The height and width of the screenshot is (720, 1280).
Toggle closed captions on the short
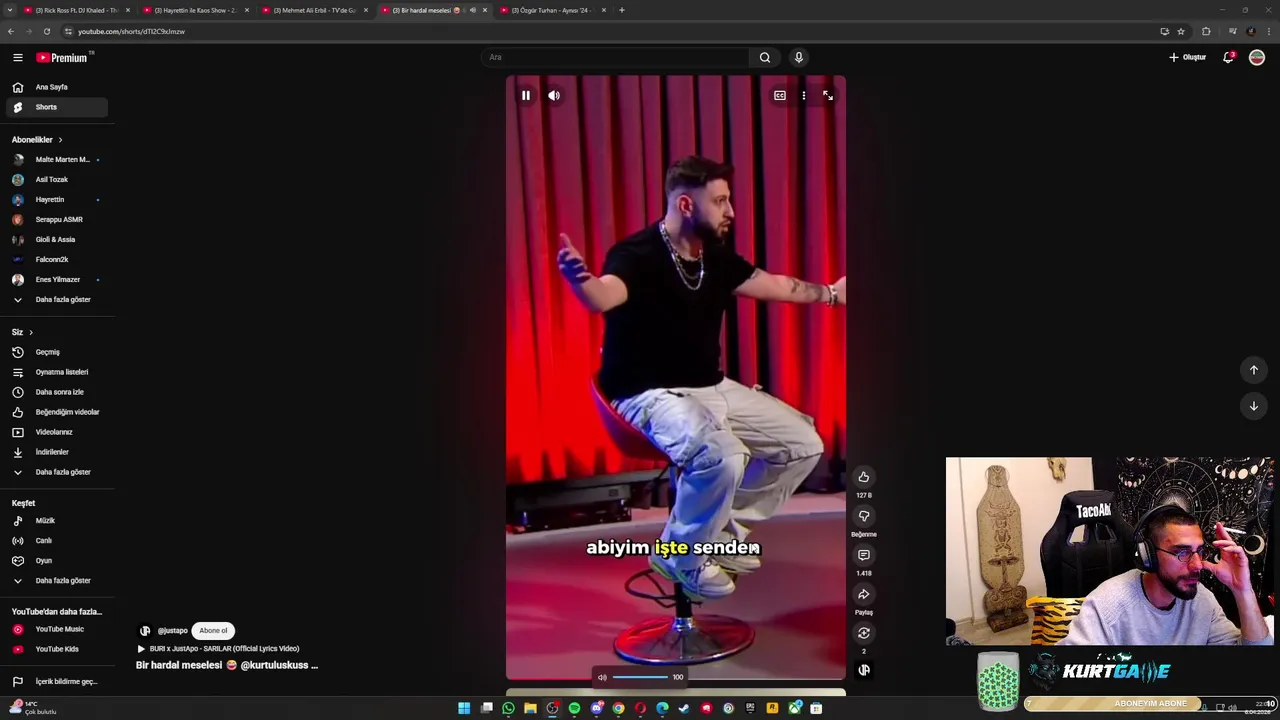coord(780,95)
